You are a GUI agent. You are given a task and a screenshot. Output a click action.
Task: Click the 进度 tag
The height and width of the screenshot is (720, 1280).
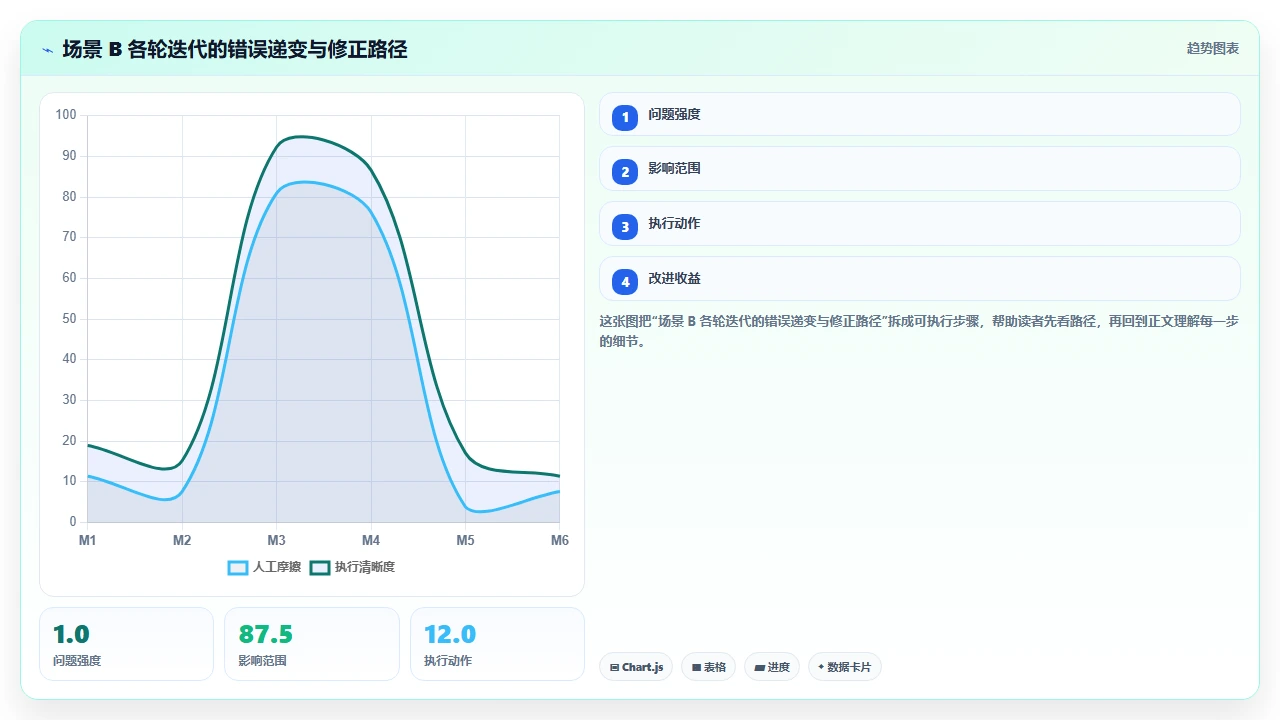pyautogui.click(x=772, y=667)
